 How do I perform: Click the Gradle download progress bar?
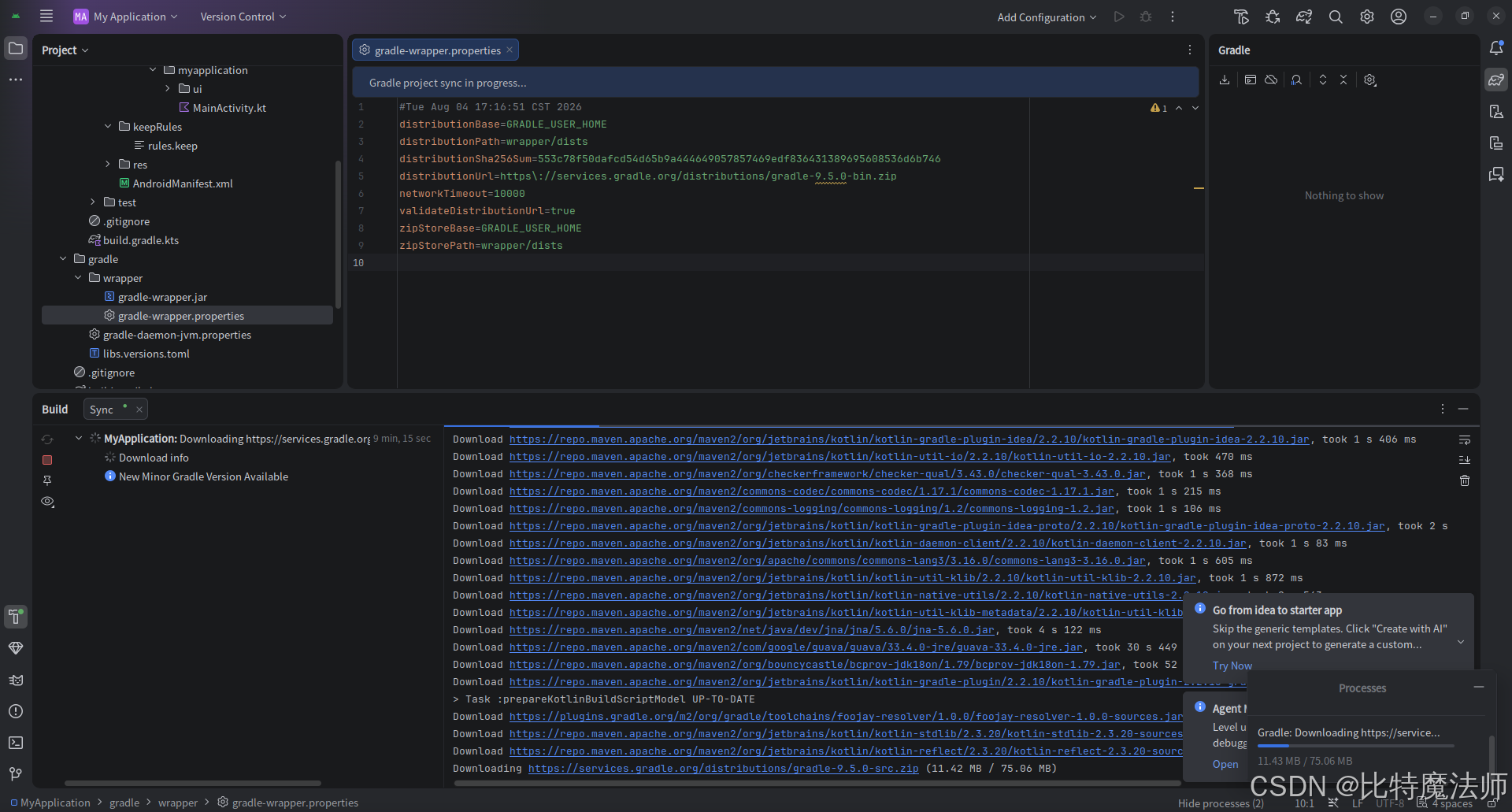(1355, 746)
